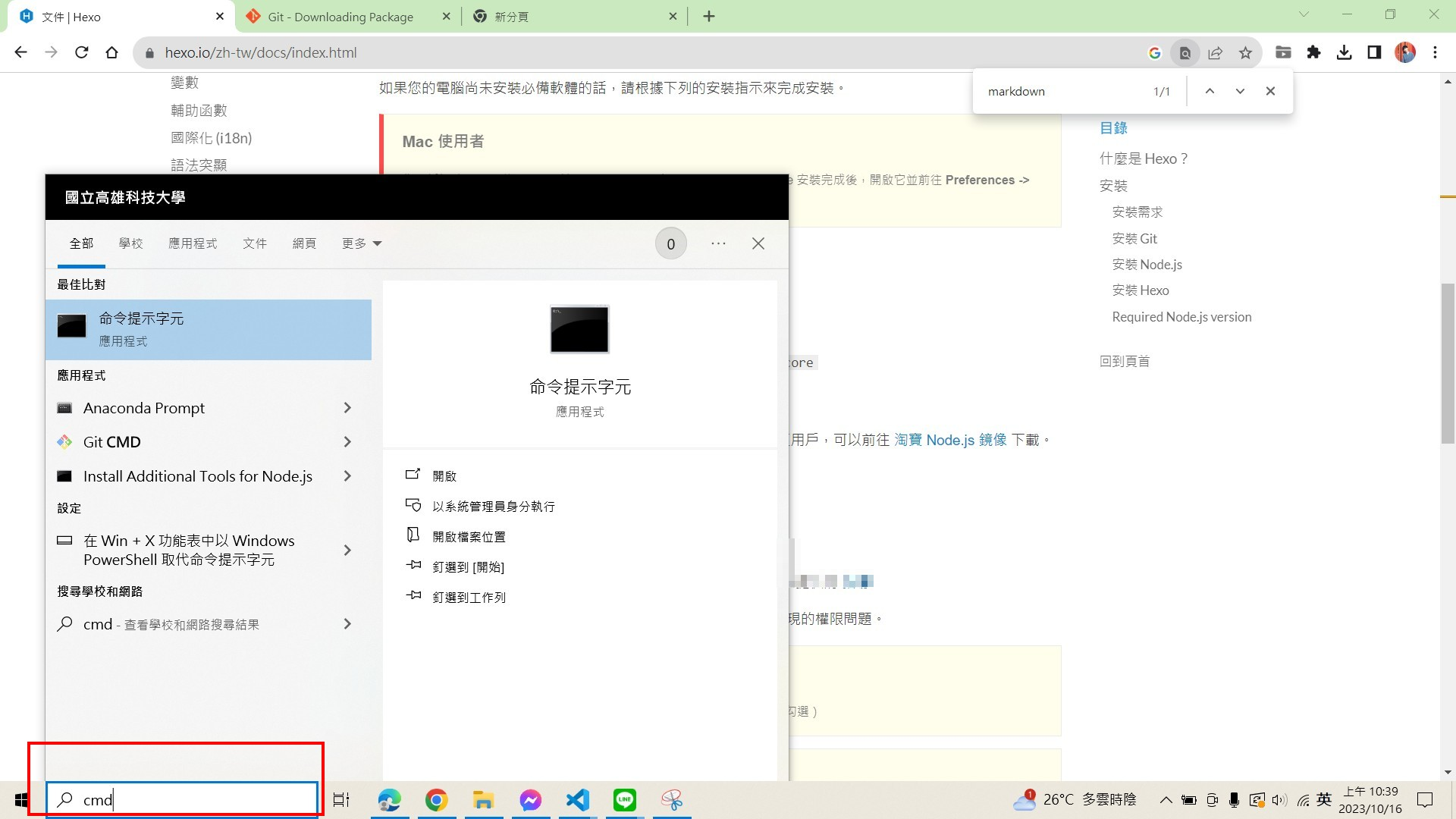Pin 命令提示字元 to 開始

(467, 566)
